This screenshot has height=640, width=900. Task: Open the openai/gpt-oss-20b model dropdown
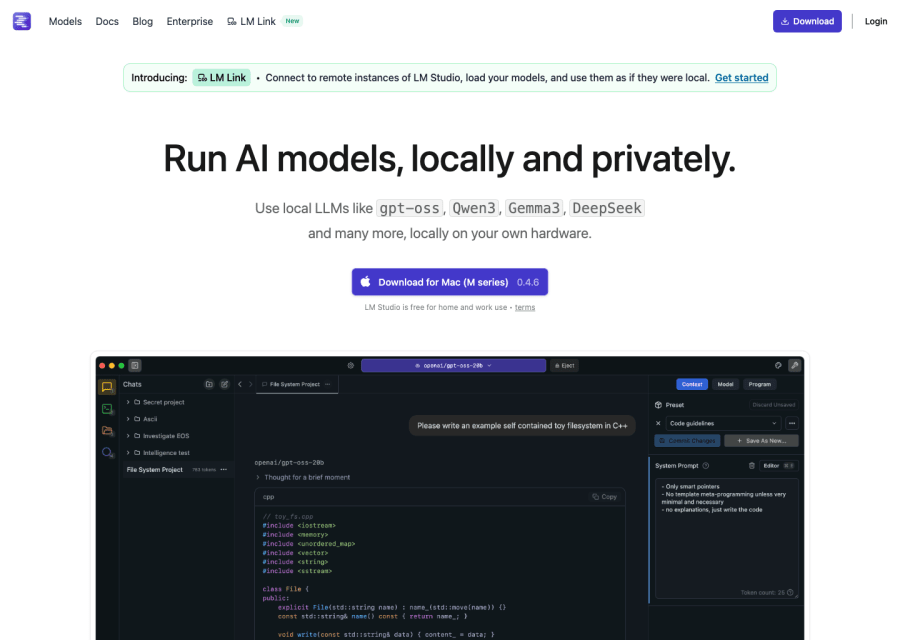453,365
